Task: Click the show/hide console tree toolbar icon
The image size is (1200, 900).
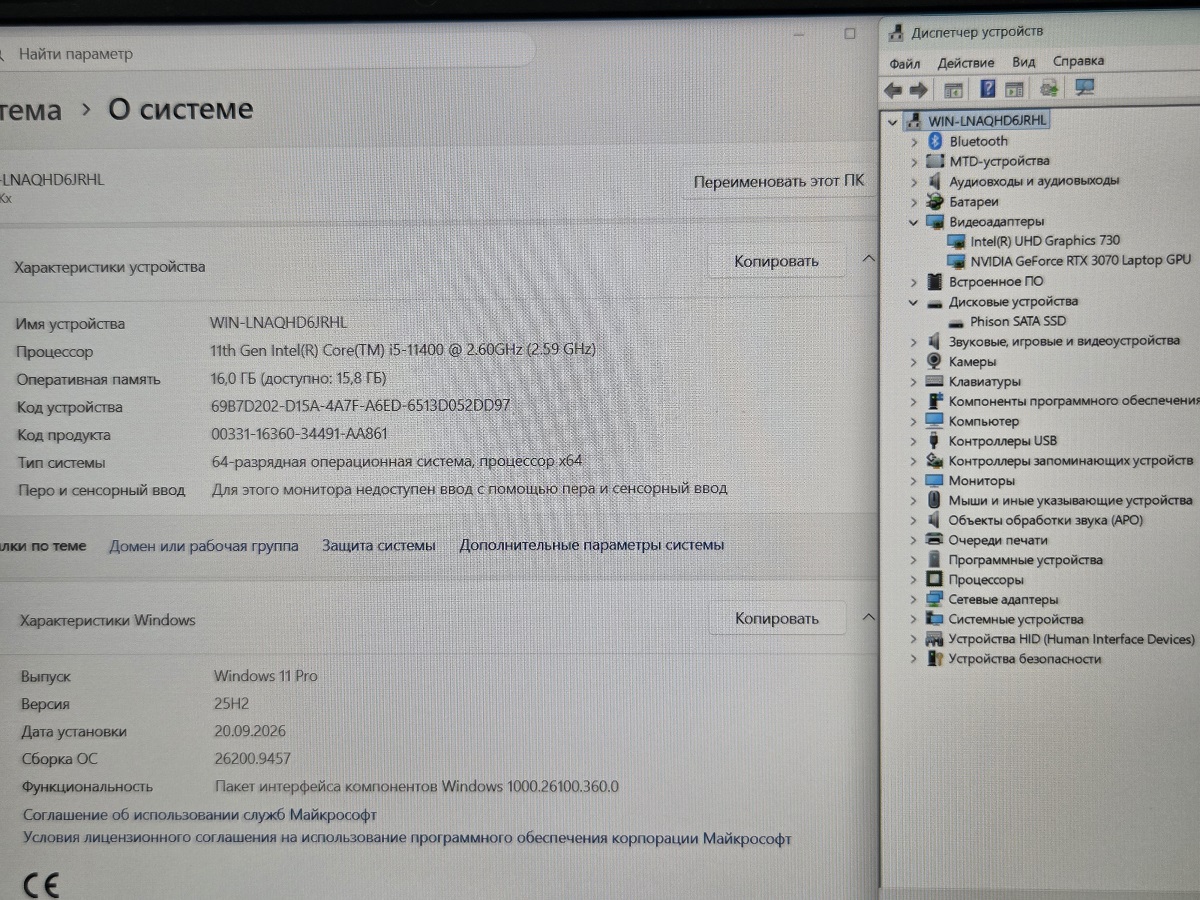Action: point(953,90)
